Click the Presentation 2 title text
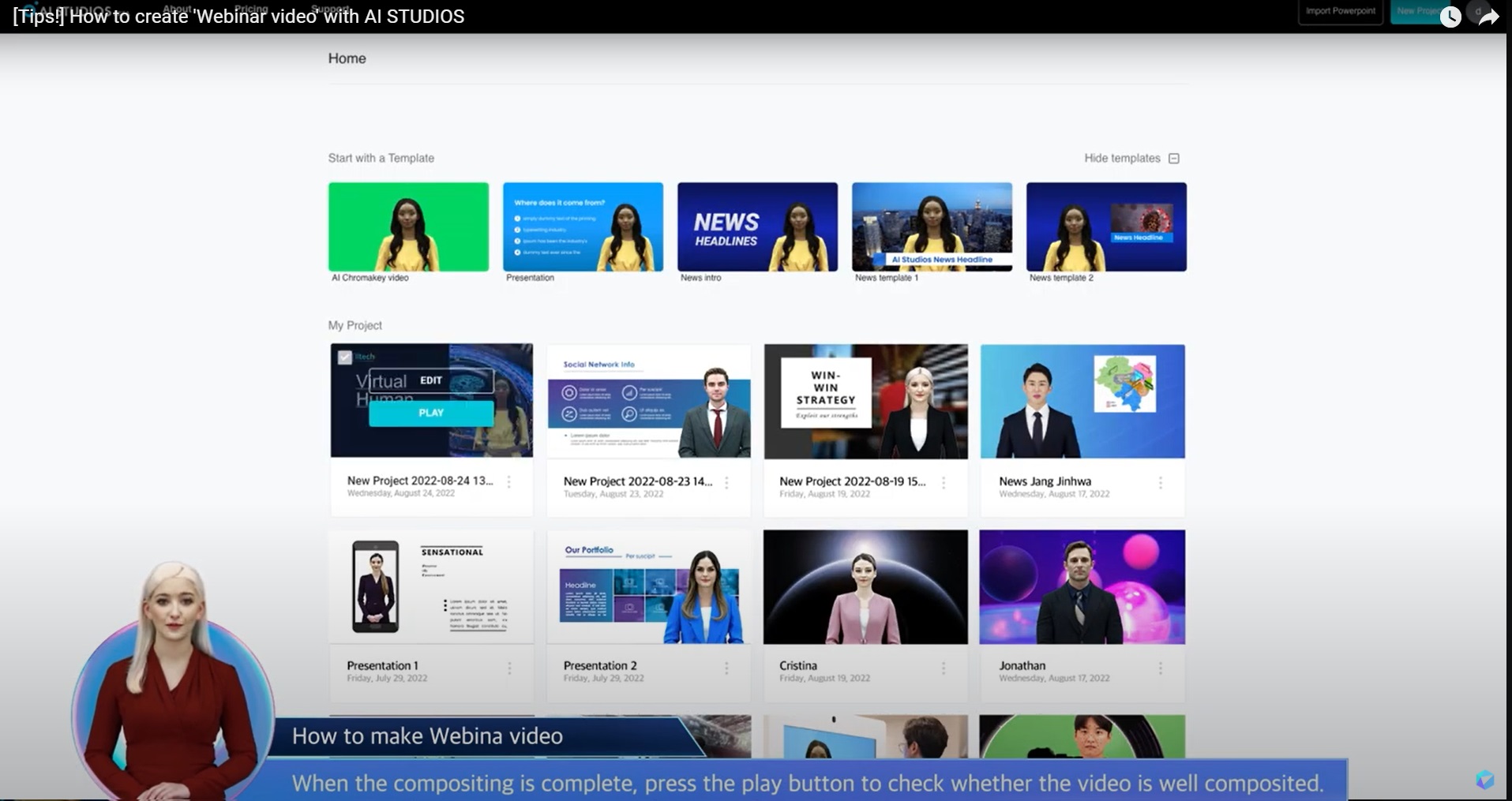The image size is (1512, 801). click(x=600, y=665)
